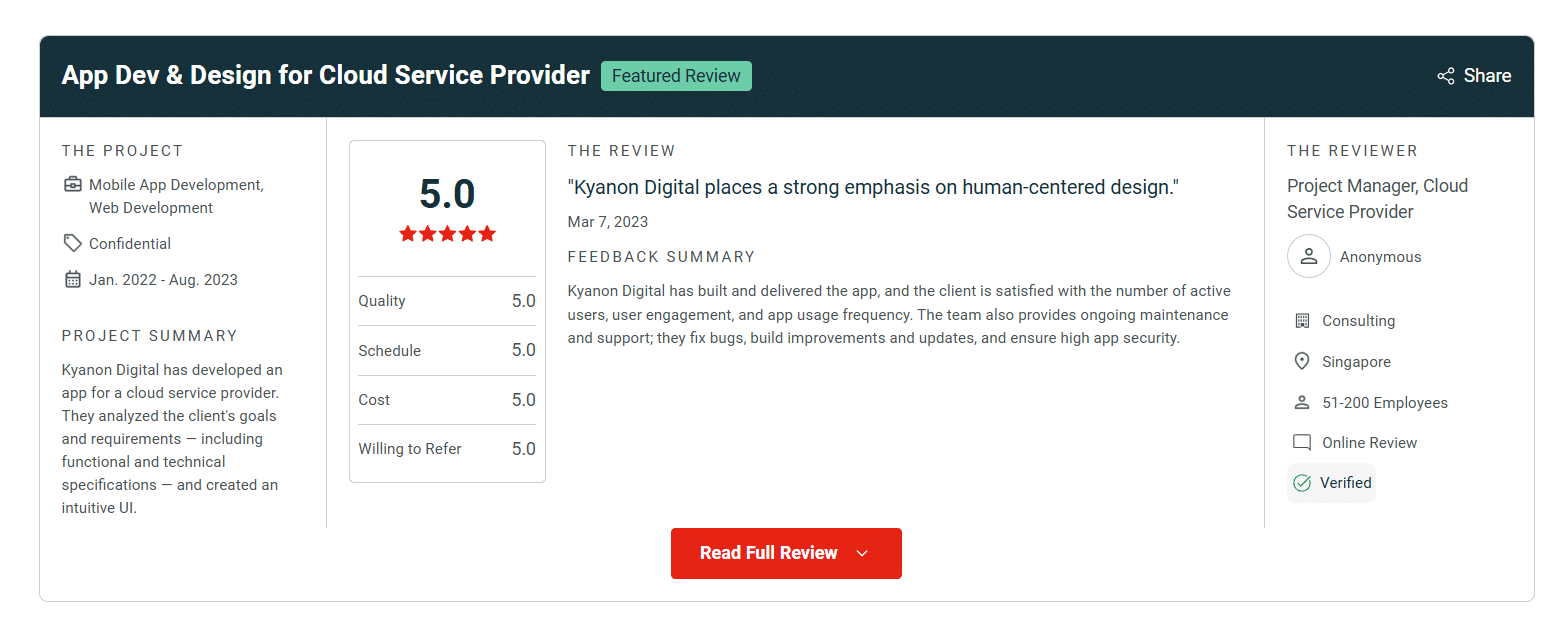
Task: Click the Share link text
Action: [x=1487, y=76]
